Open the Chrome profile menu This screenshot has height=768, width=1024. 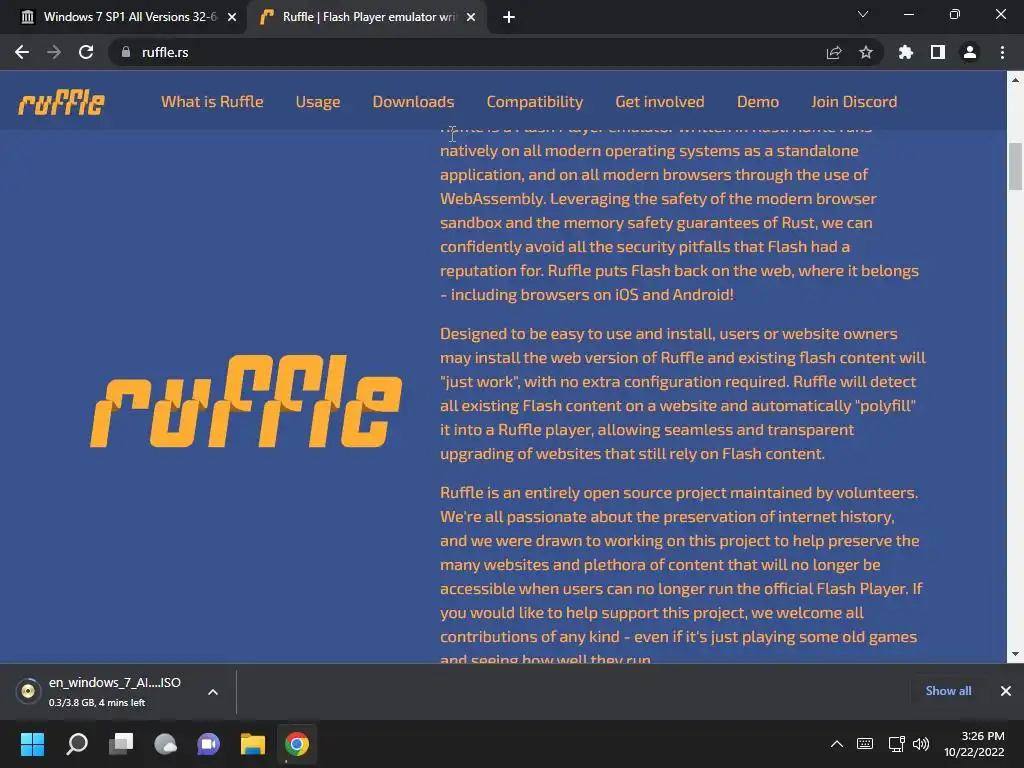(x=970, y=52)
